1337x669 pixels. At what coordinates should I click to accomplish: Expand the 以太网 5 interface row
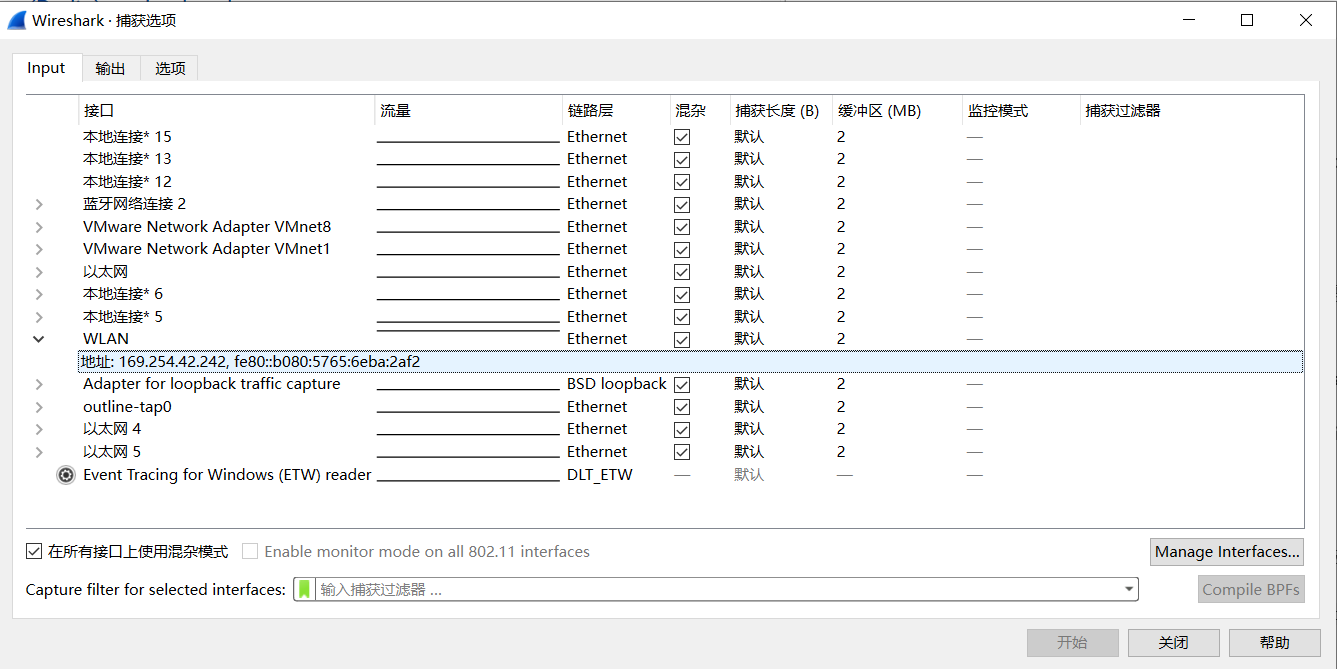[x=39, y=452]
